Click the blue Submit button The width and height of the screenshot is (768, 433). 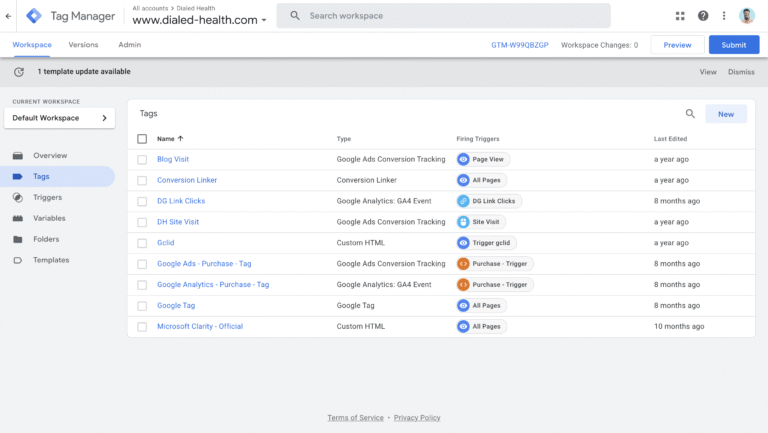(733, 45)
